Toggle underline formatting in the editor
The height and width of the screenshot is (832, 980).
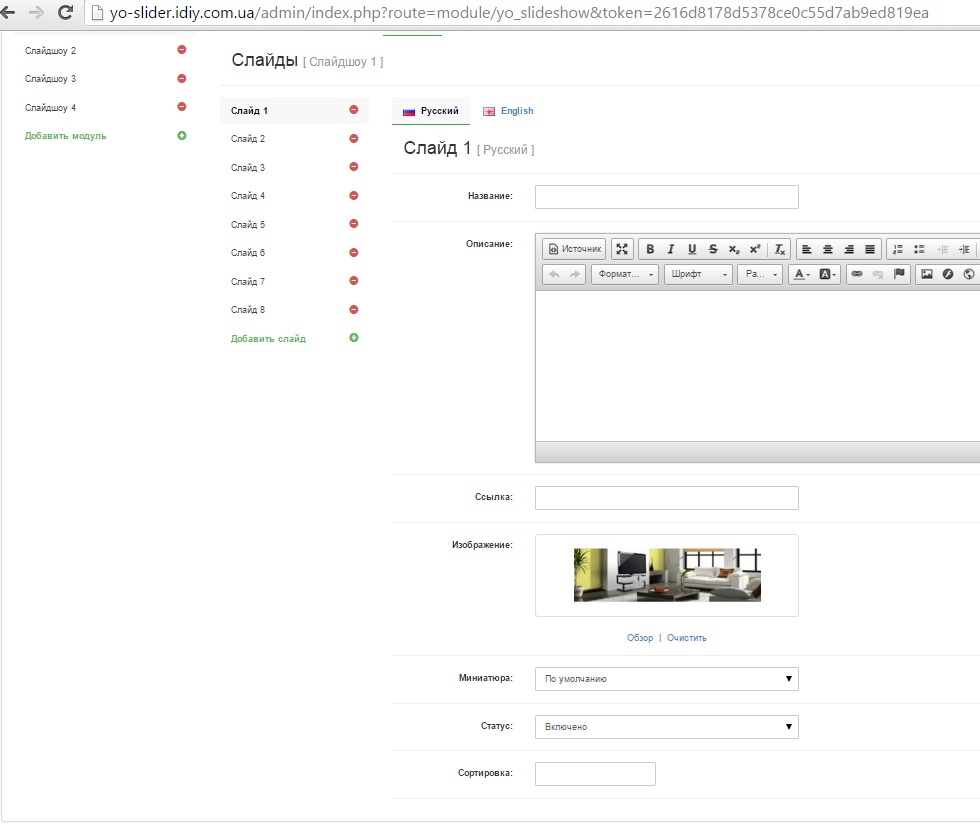pos(692,249)
